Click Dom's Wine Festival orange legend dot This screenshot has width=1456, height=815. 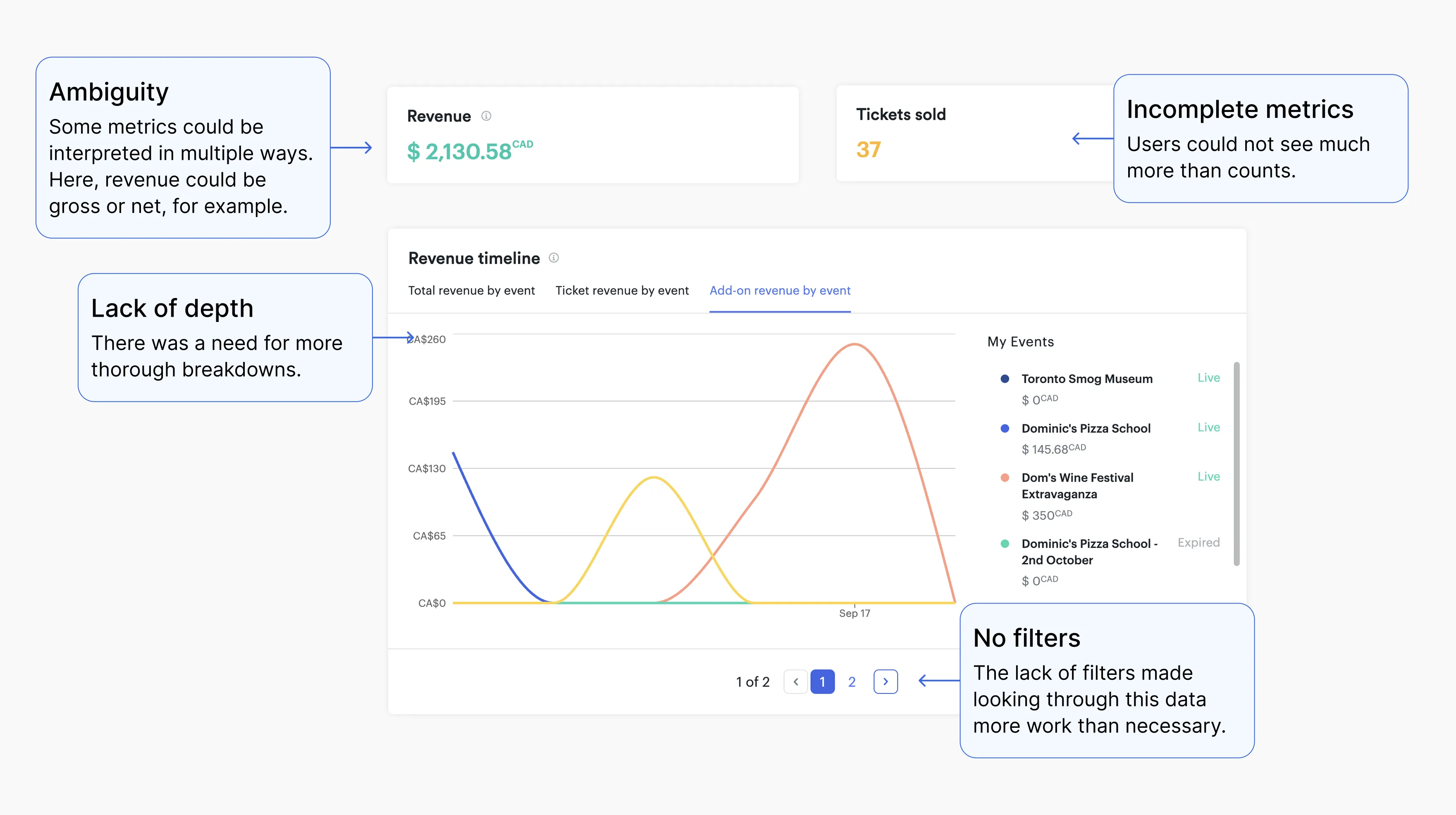click(x=1005, y=478)
